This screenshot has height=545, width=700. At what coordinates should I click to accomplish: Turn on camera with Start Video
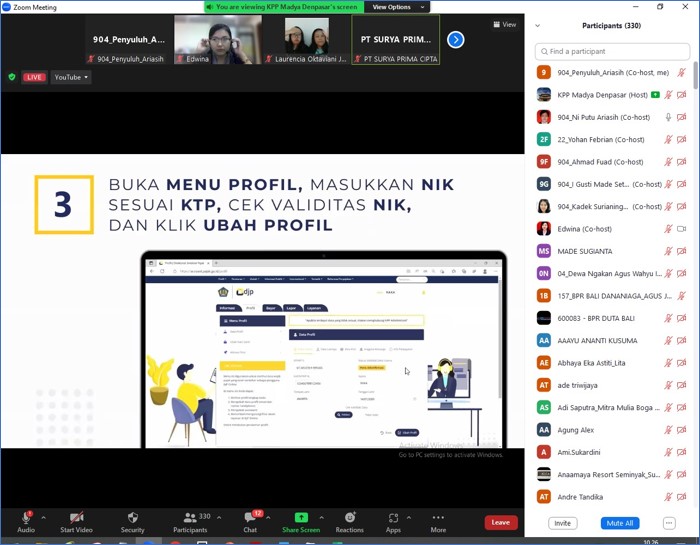click(x=76, y=518)
